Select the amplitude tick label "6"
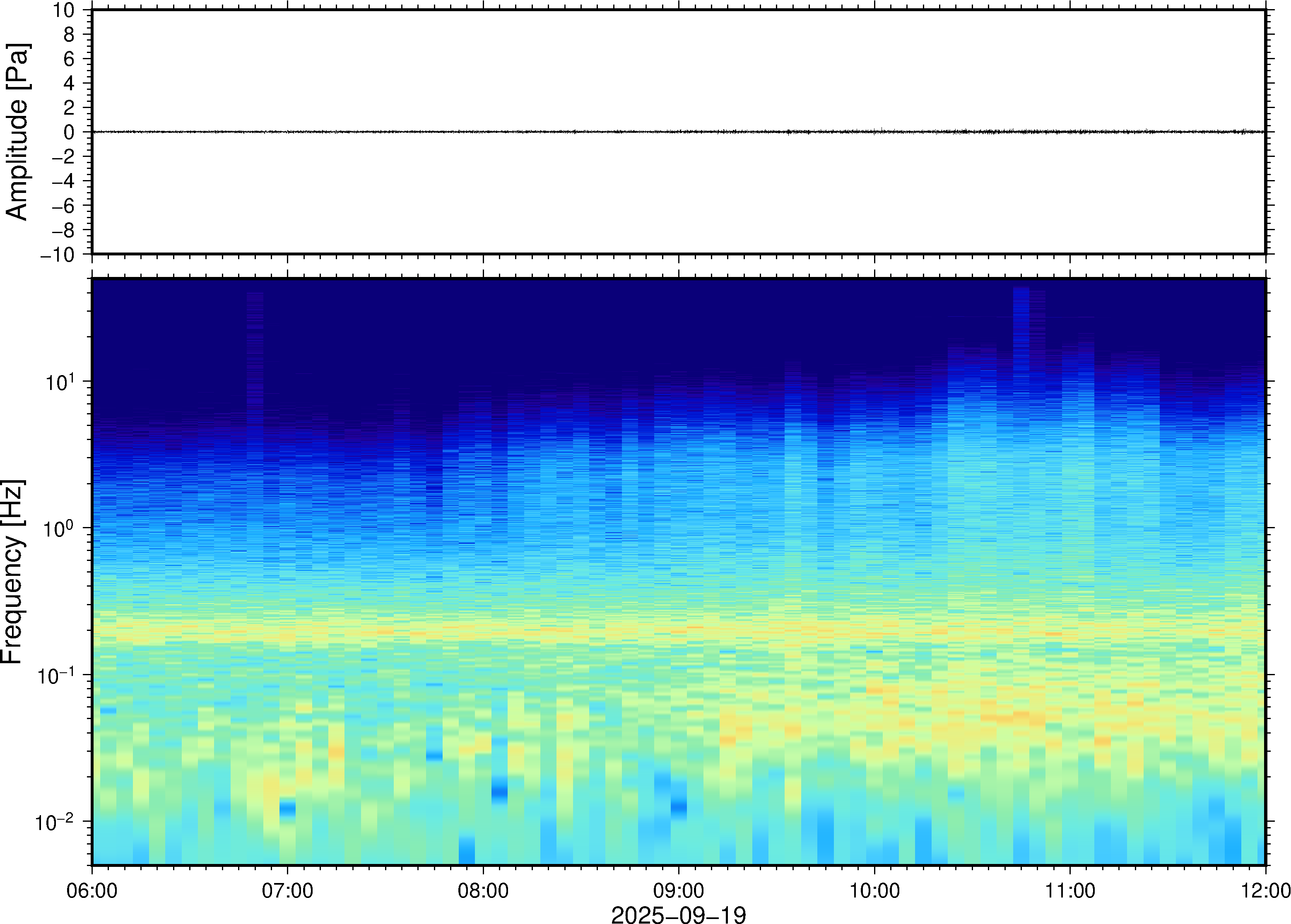Viewport: 1291px width, 924px height. pyautogui.click(x=69, y=59)
